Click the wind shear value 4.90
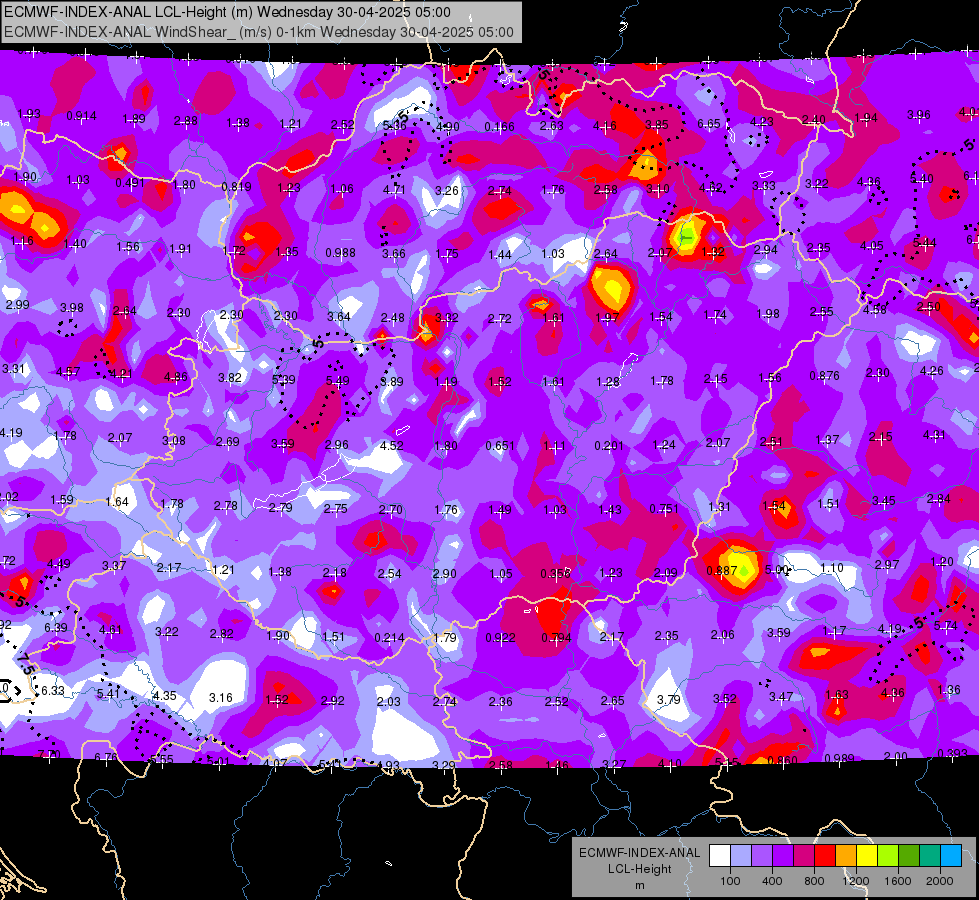The image size is (979, 900). [x=448, y=127]
